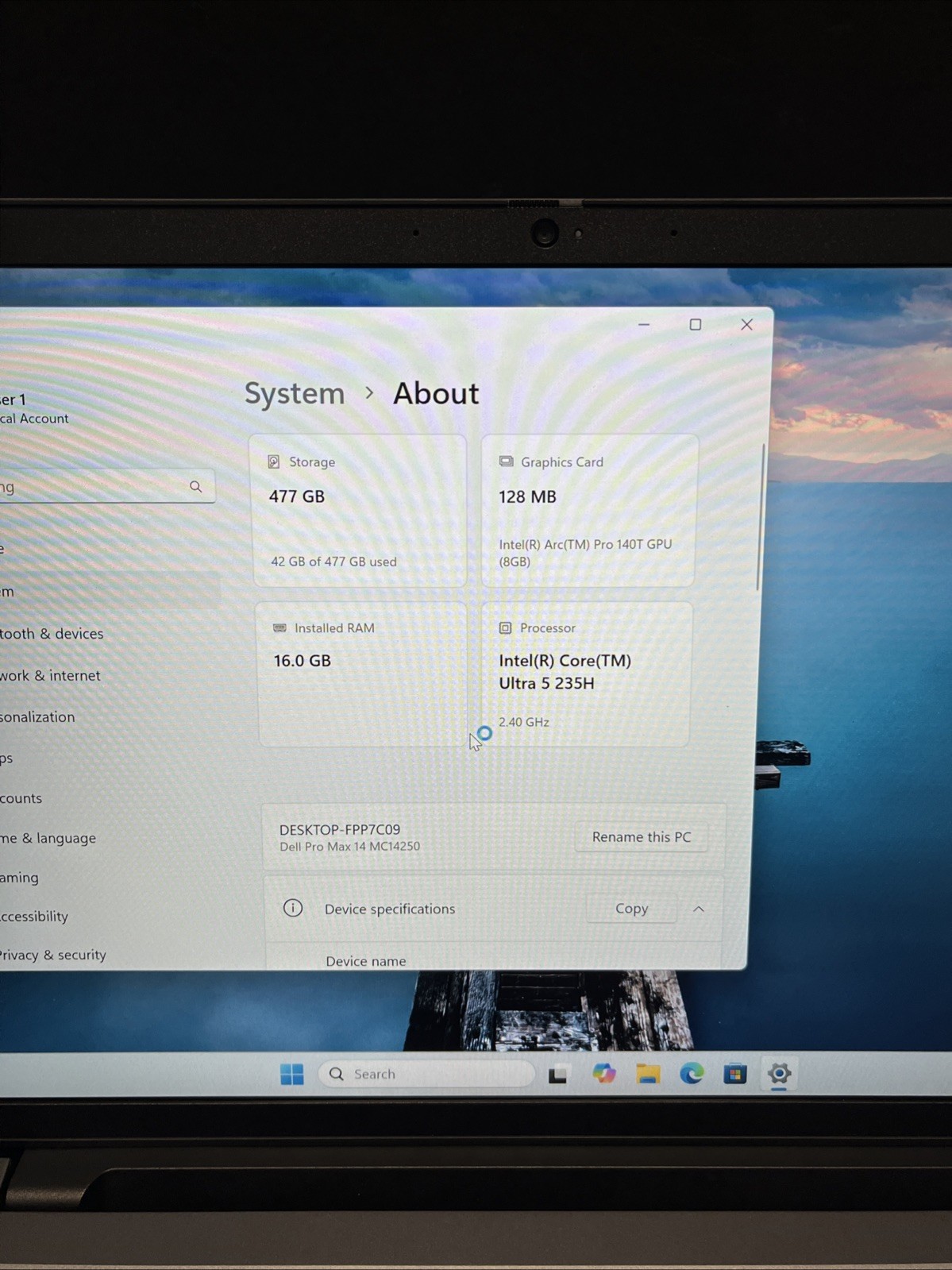Click DESKTOP-FPP7C09 computer name
The width and height of the screenshot is (952, 1270).
340,829
